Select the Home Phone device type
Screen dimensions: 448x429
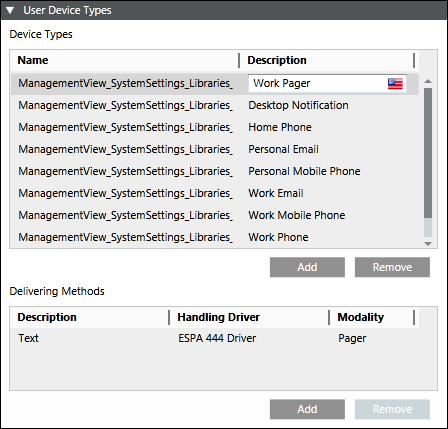coord(215,127)
